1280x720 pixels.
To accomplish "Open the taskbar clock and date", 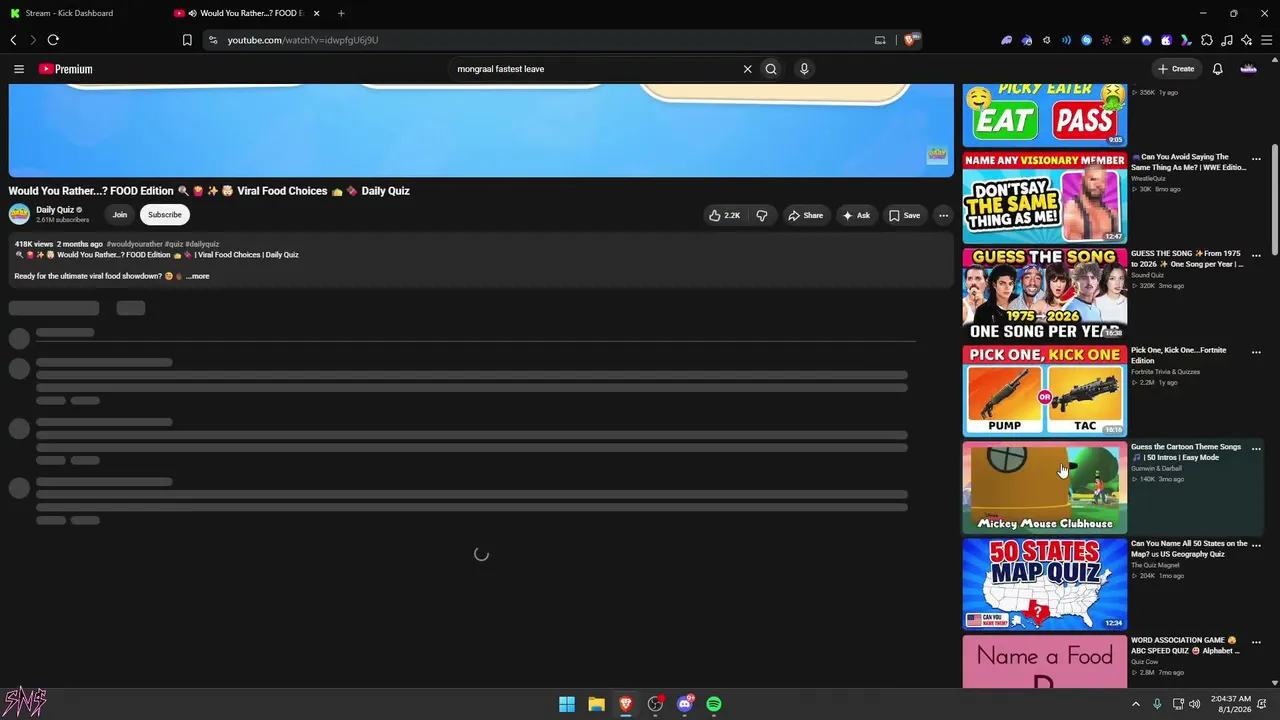I will coord(1230,704).
